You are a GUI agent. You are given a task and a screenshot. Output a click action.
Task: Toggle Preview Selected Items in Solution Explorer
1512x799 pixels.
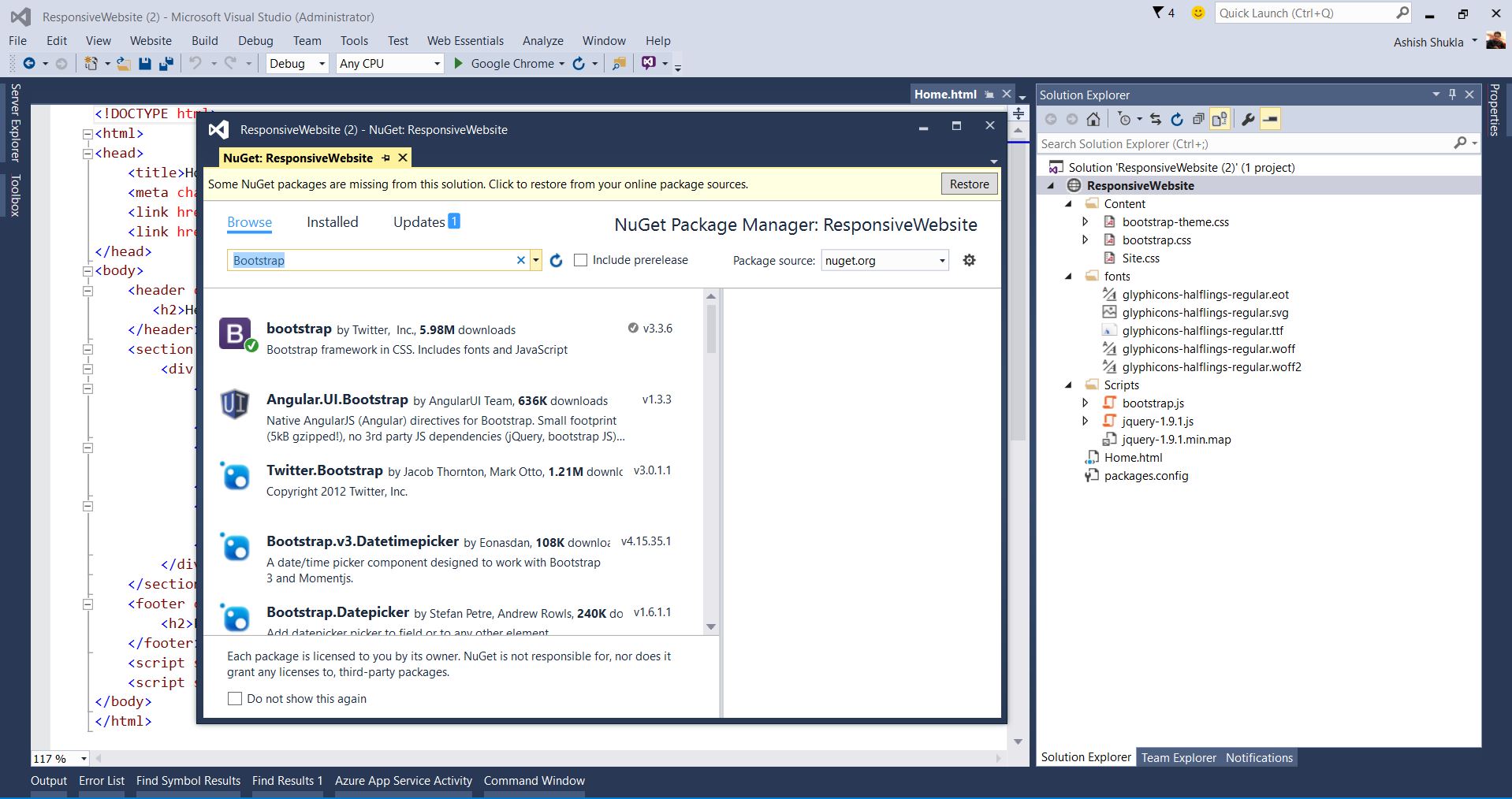tap(1270, 119)
